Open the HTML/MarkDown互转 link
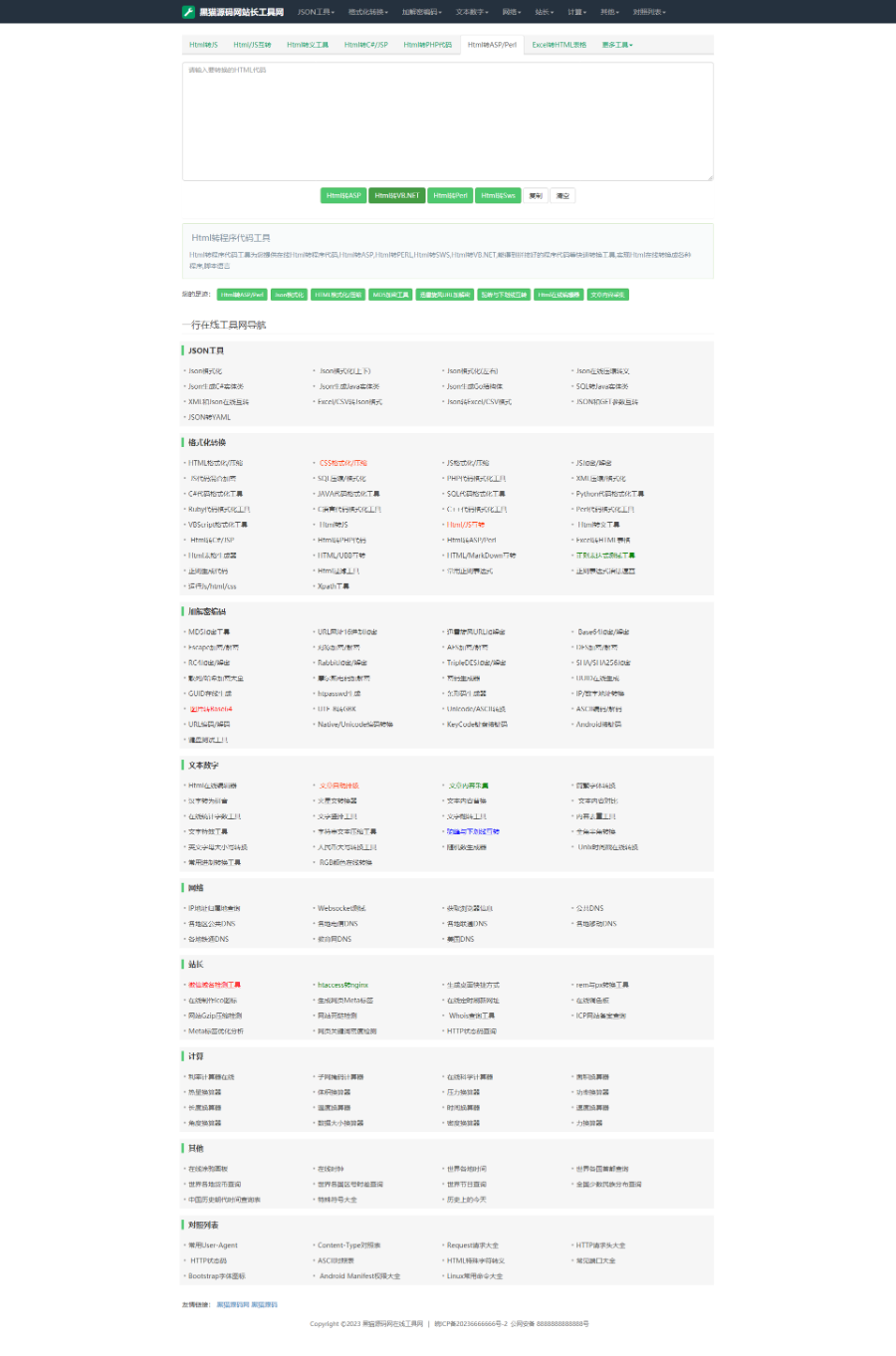Image resolution: width=896 pixels, height=1356 pixels. click(x=481, y=556)
